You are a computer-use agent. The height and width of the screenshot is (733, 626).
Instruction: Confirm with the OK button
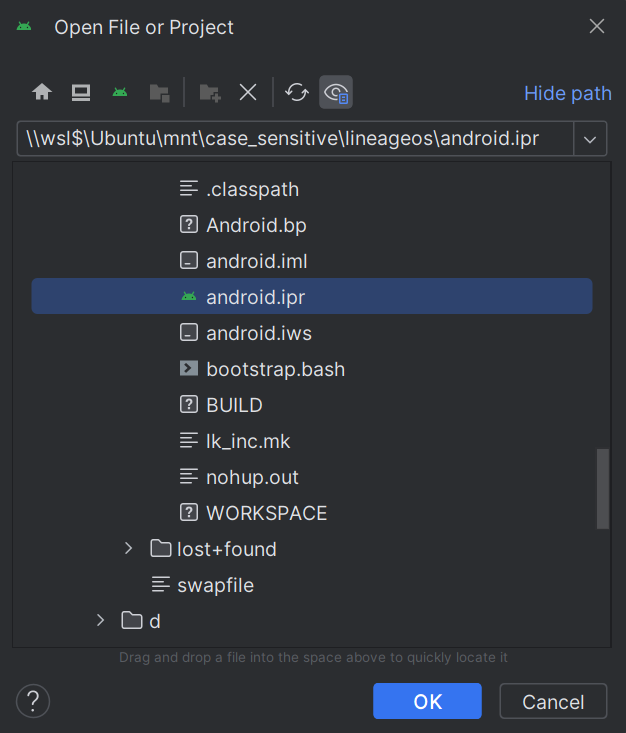427,701
